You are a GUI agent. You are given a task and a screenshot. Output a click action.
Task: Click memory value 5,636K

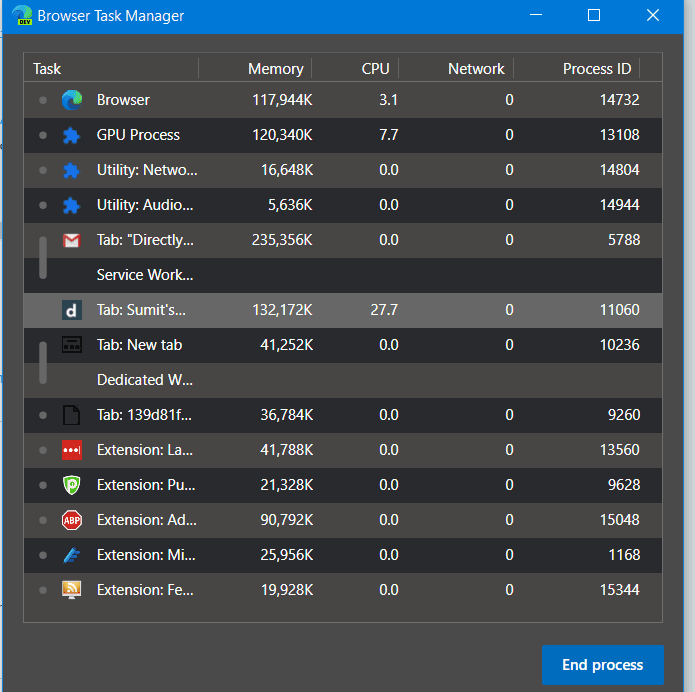pos(290,205)
